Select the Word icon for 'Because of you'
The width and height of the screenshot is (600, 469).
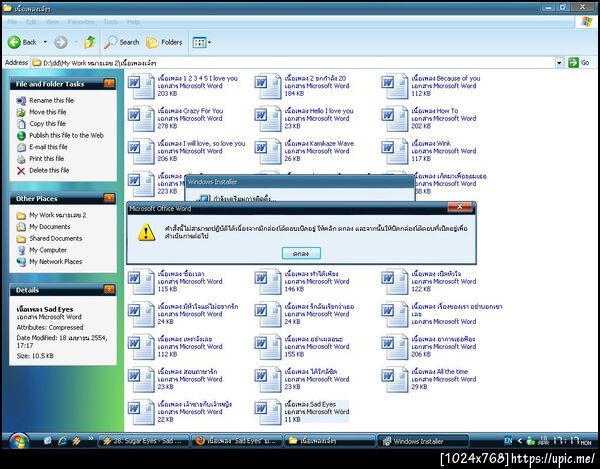(395, 87)
